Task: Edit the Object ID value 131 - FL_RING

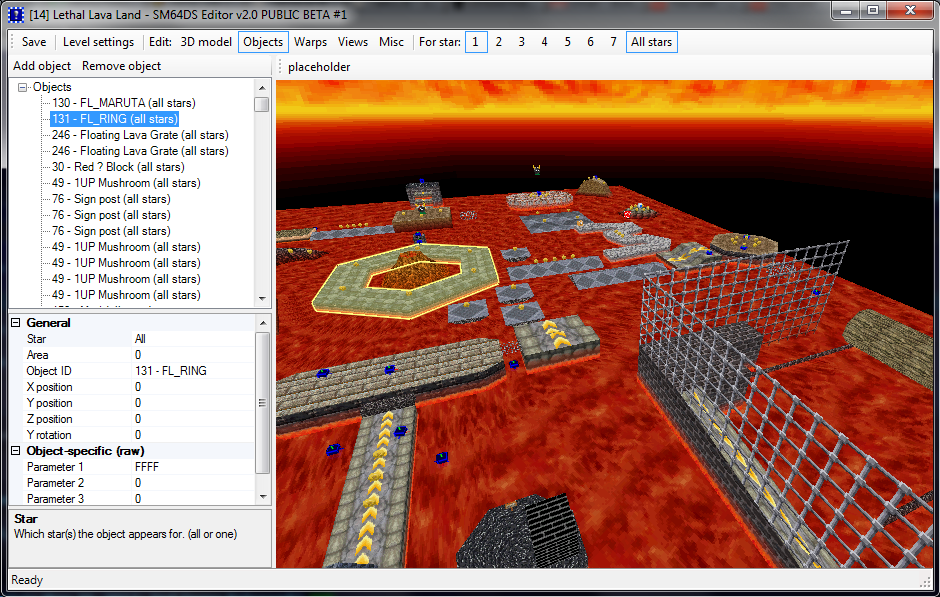Action: click(x=193, y=371)
